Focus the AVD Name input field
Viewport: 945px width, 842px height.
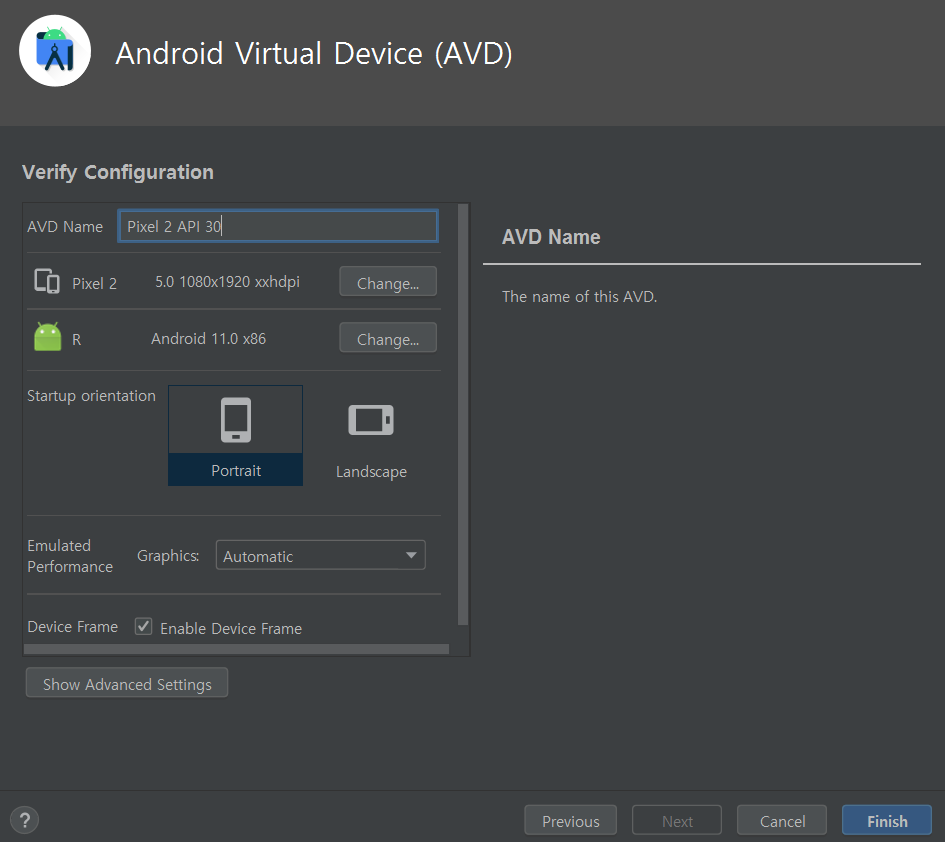point(278,226)
